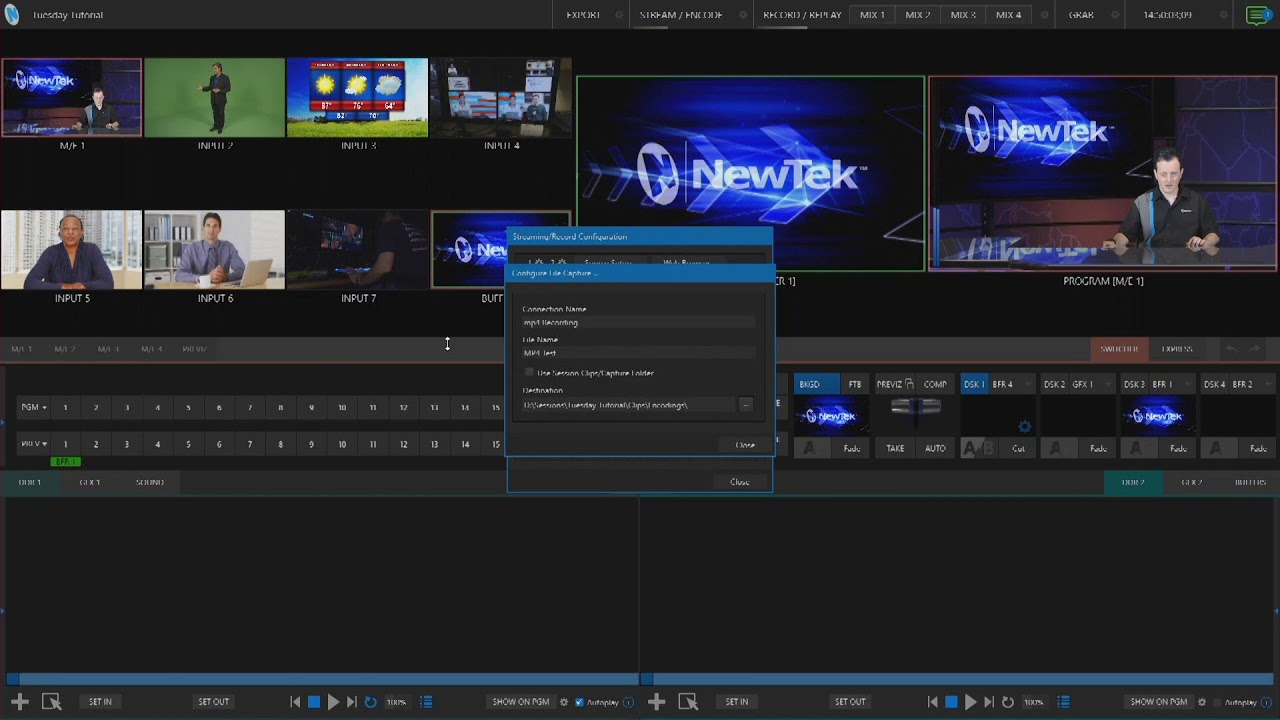Toggle the DSK 2 delegate button
This screenshot has height=720, width=1280.
click(1054, 384)
